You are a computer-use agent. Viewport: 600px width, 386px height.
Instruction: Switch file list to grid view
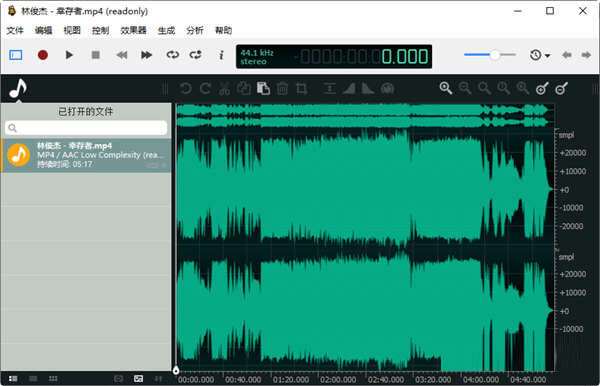(x=53, y=378)
